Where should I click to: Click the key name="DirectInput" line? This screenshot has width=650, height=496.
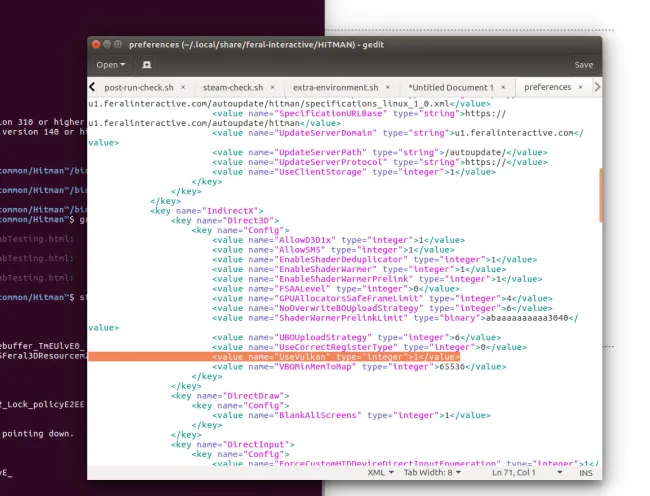(x=233, y=445)
